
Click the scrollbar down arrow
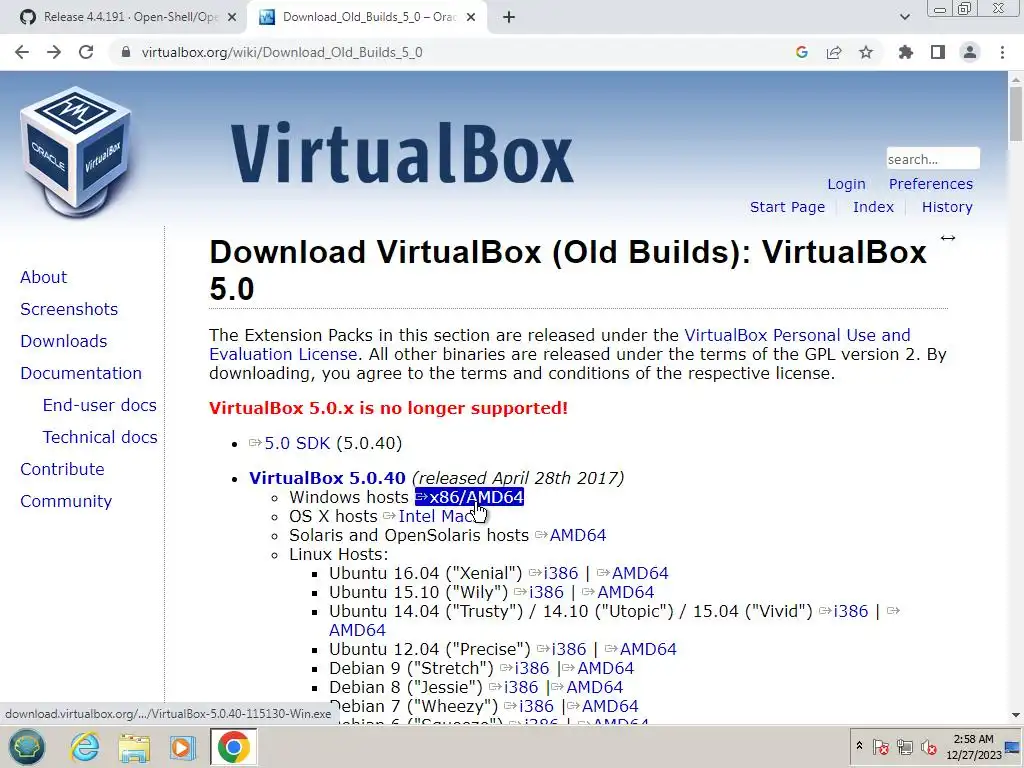click(x=1016, y=716)
